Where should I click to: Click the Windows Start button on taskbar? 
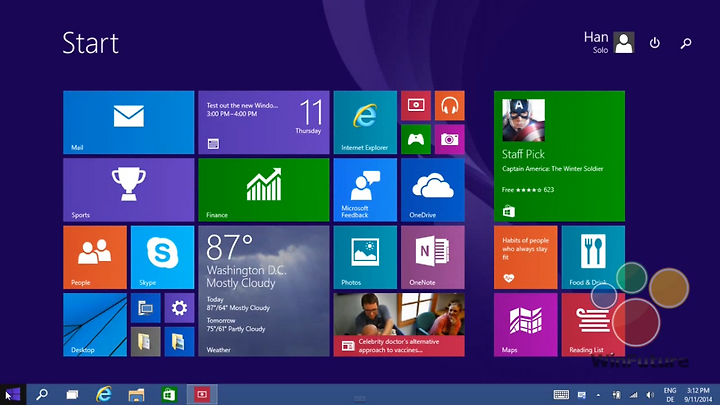pyautogui.click(x=13, y=394)
